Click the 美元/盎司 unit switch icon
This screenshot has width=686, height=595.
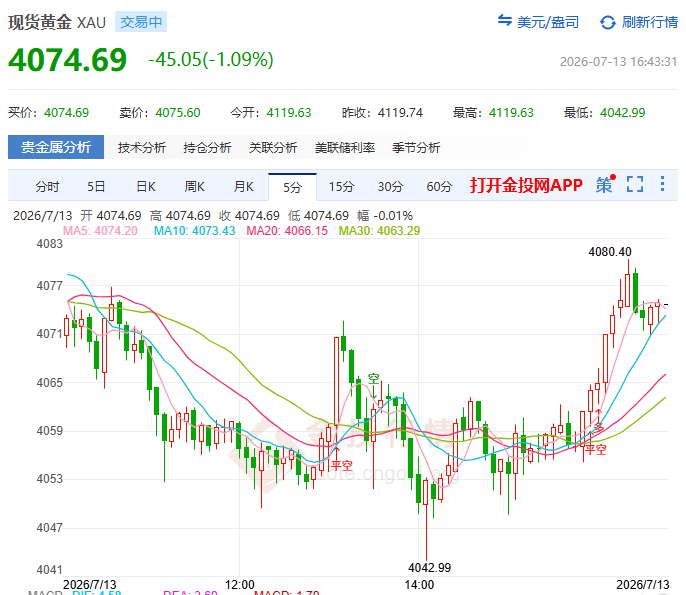(x=504, y=20)
